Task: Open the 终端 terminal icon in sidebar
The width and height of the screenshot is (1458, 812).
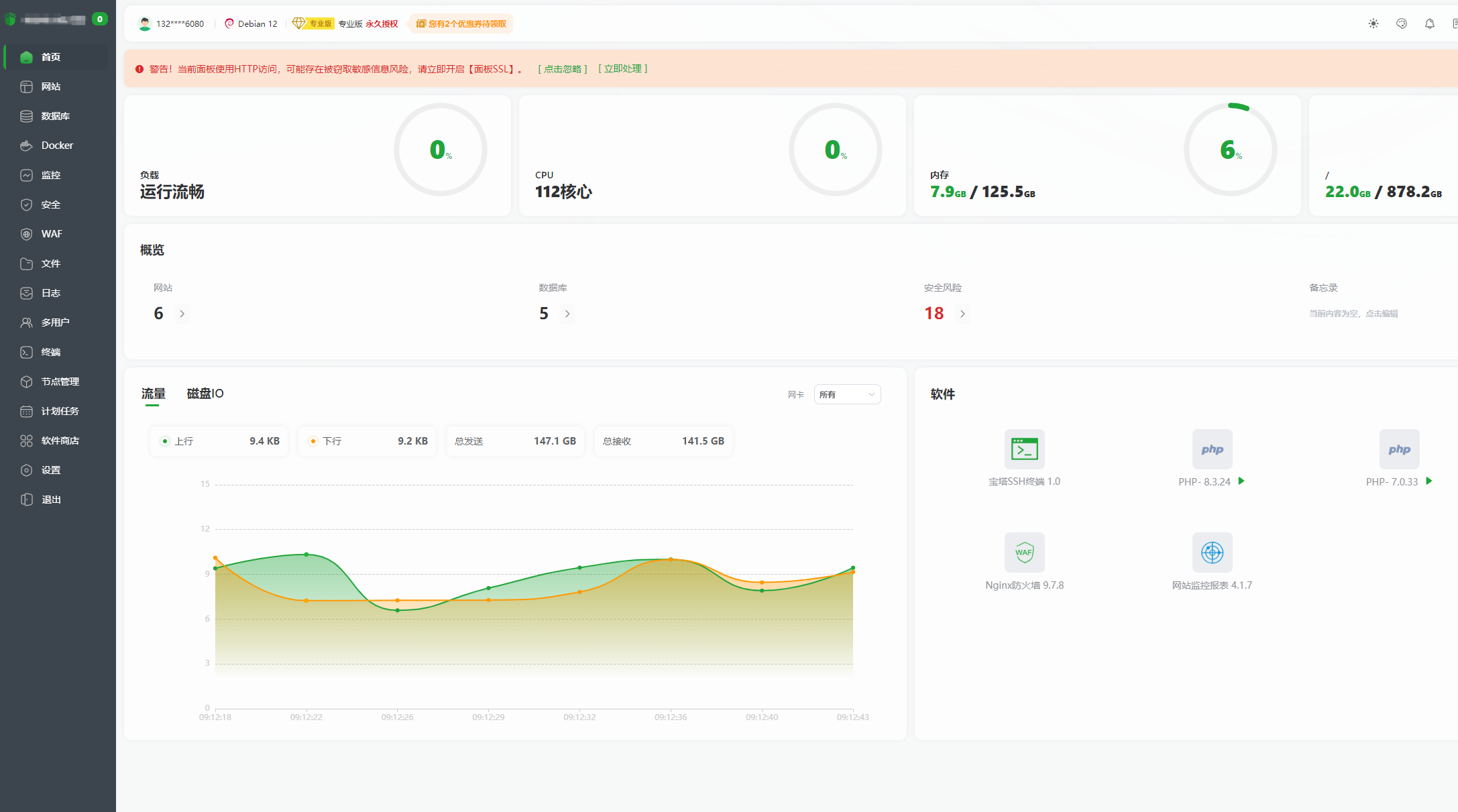Action: (26, 352)
